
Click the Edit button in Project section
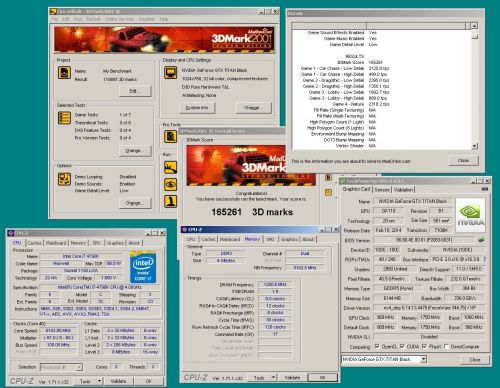click(x=135, y=91)
